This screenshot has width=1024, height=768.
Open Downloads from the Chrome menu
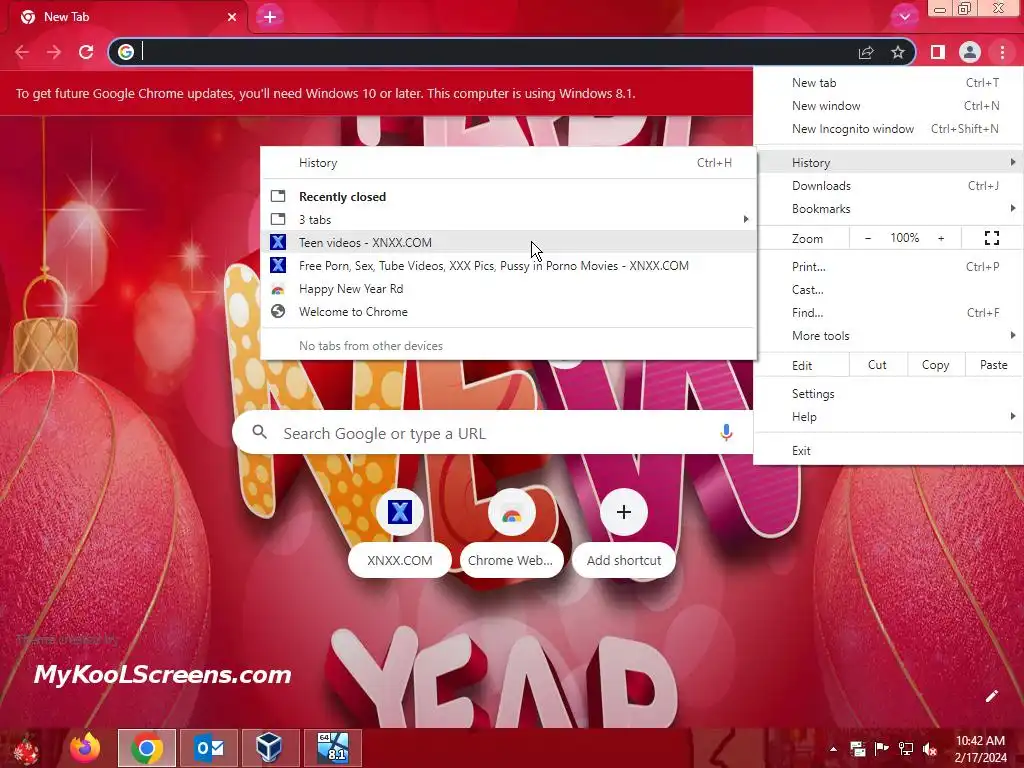pyautogui.click(x=889, y=185)
